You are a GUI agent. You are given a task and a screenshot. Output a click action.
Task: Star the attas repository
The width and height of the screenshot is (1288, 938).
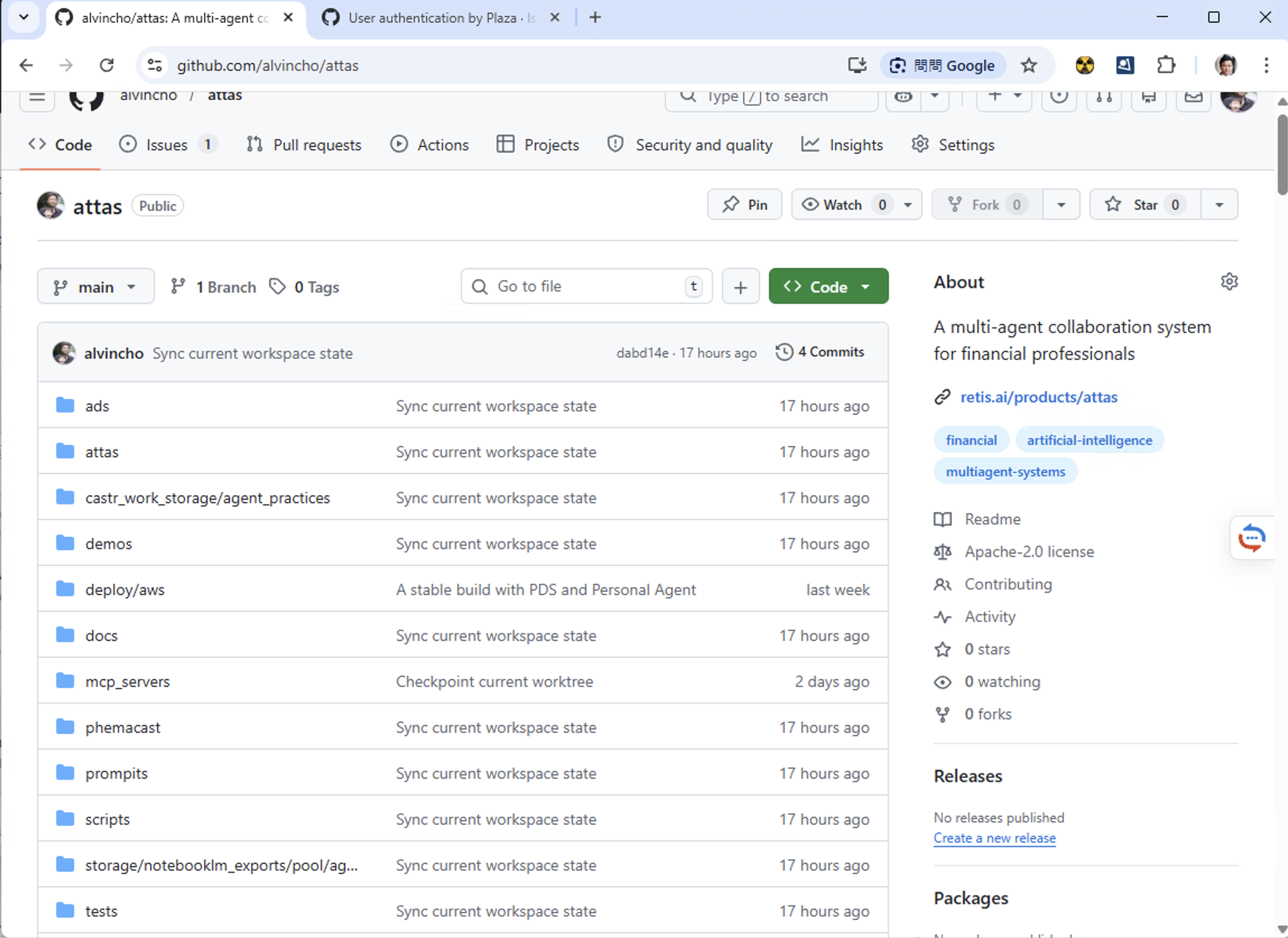1145,205
